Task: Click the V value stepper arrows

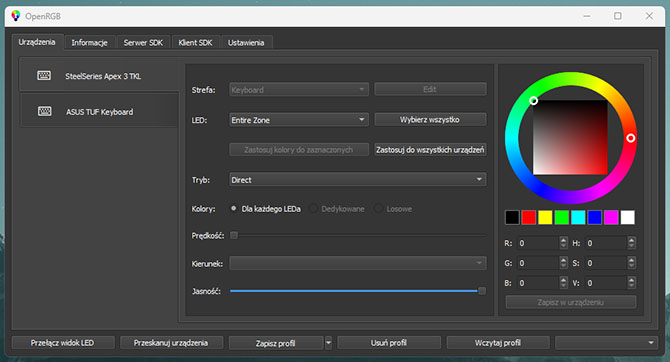Action: (632, 283)
